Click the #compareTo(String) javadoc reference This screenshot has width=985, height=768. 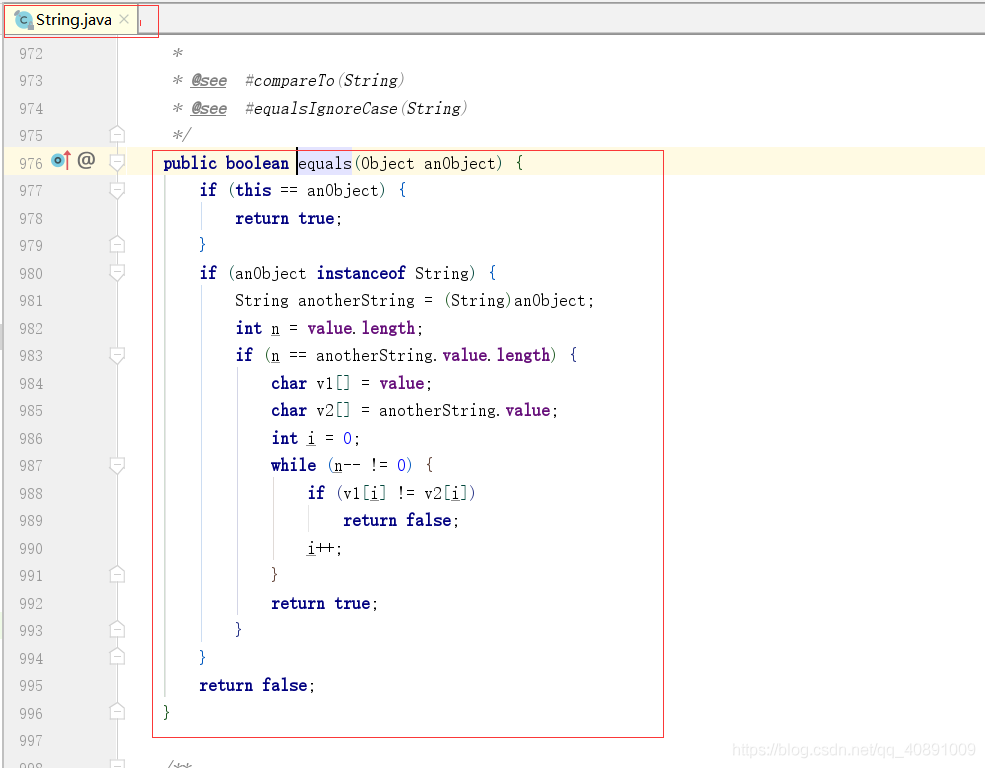click(324, 80)
